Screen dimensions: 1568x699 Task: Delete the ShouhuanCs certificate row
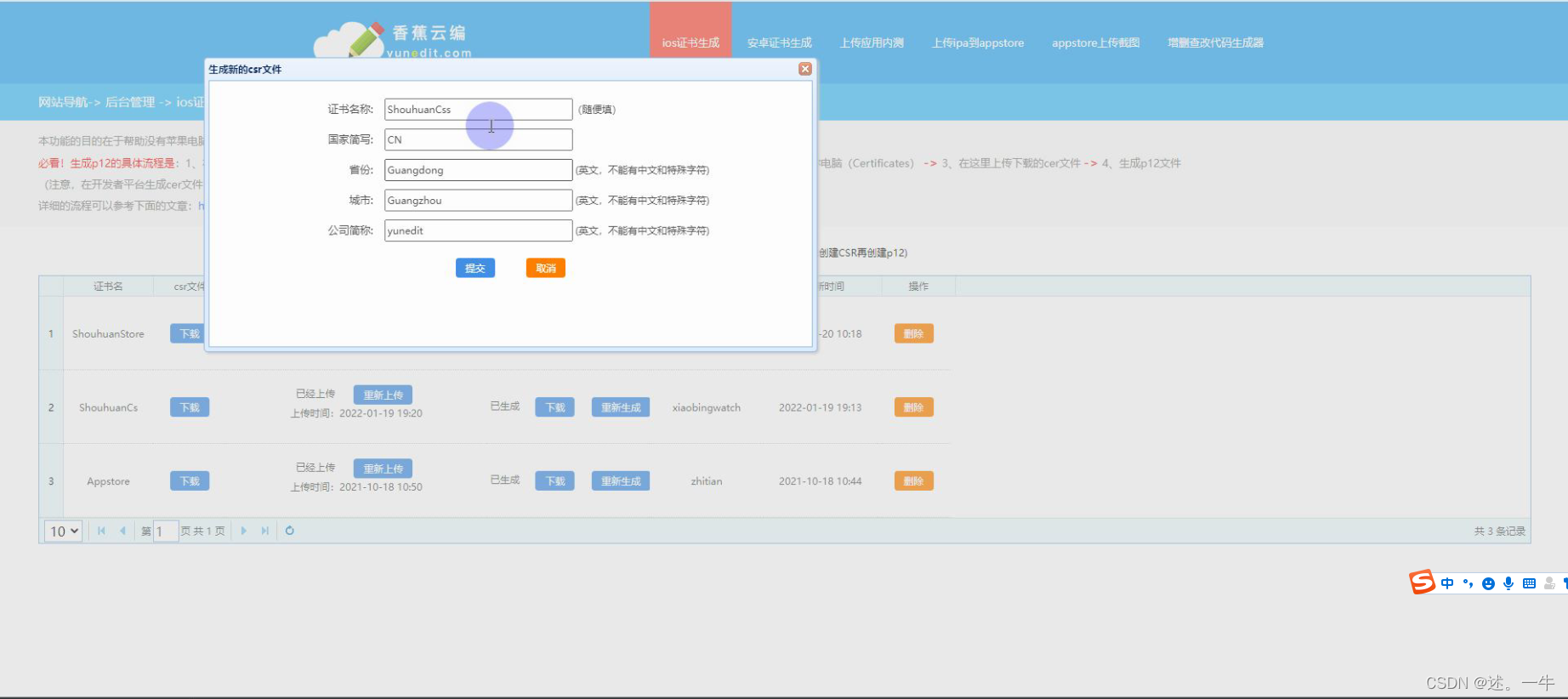pyautogui.click(x=913, y=407)
